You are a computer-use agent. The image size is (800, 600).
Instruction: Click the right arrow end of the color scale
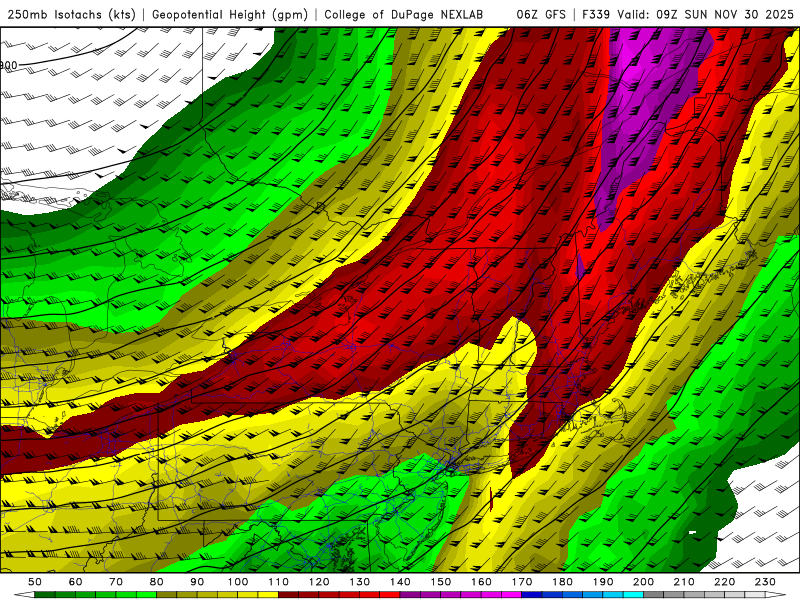coord(776,595)
